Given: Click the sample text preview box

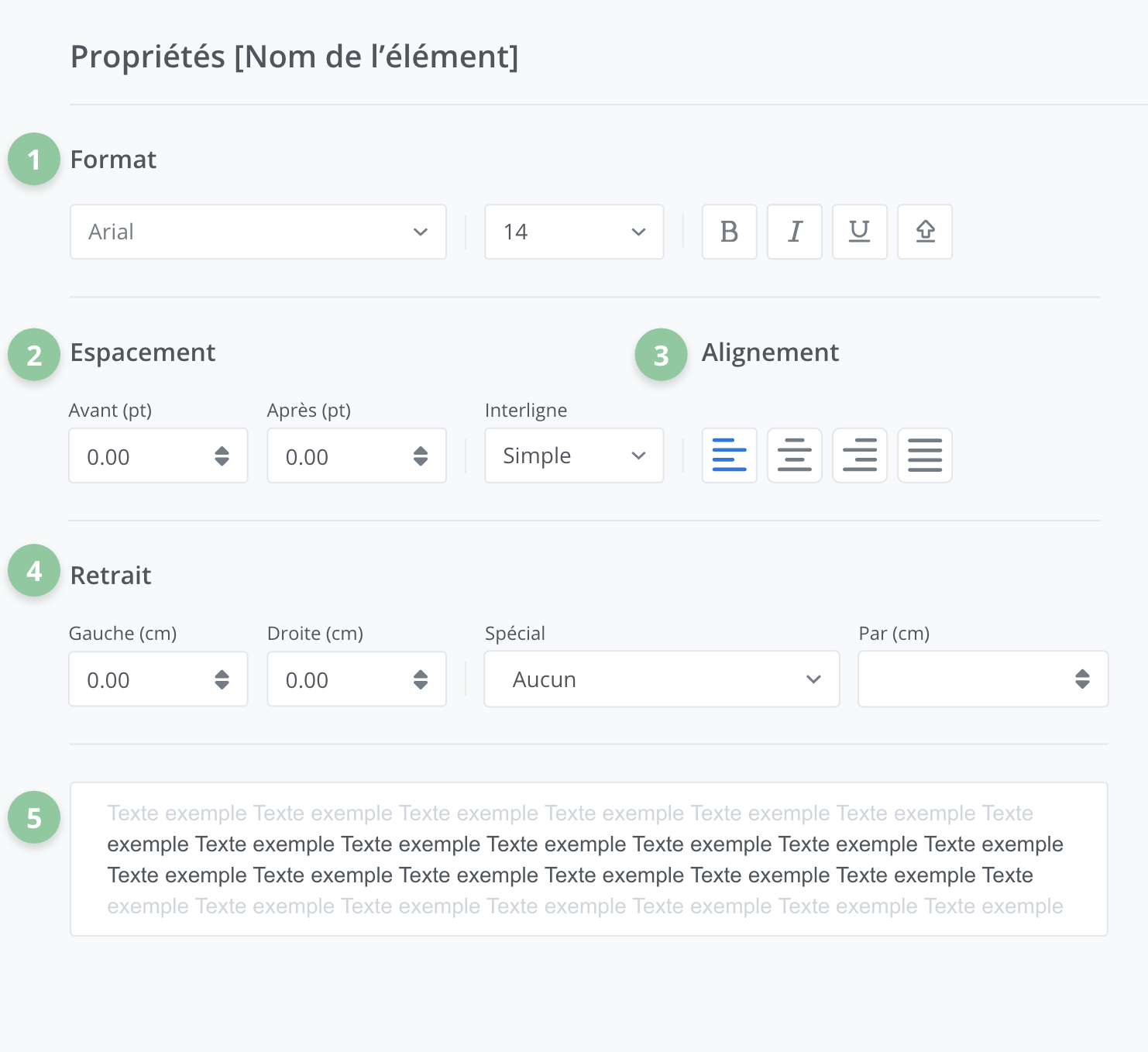Looking at the screenshot, I should coord(588,859).
